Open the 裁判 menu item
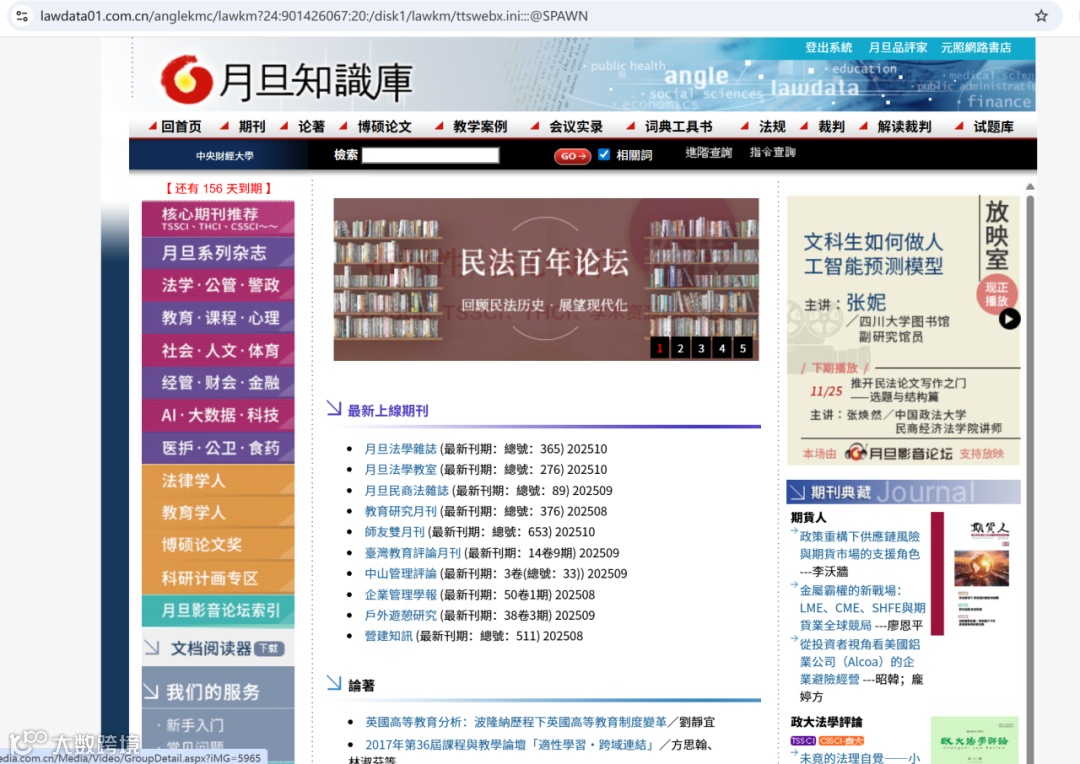 [x=831, y=127]
